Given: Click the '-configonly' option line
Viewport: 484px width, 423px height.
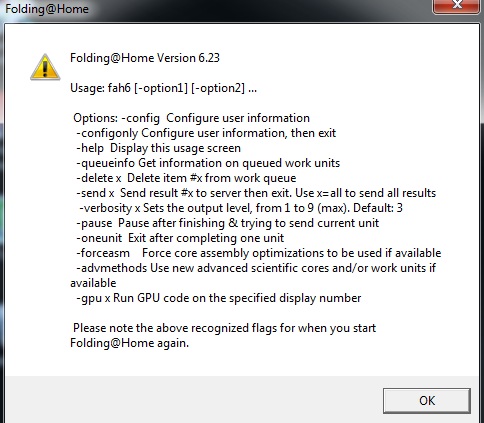Looking at the screenshot, I should [x=206, y=133].
